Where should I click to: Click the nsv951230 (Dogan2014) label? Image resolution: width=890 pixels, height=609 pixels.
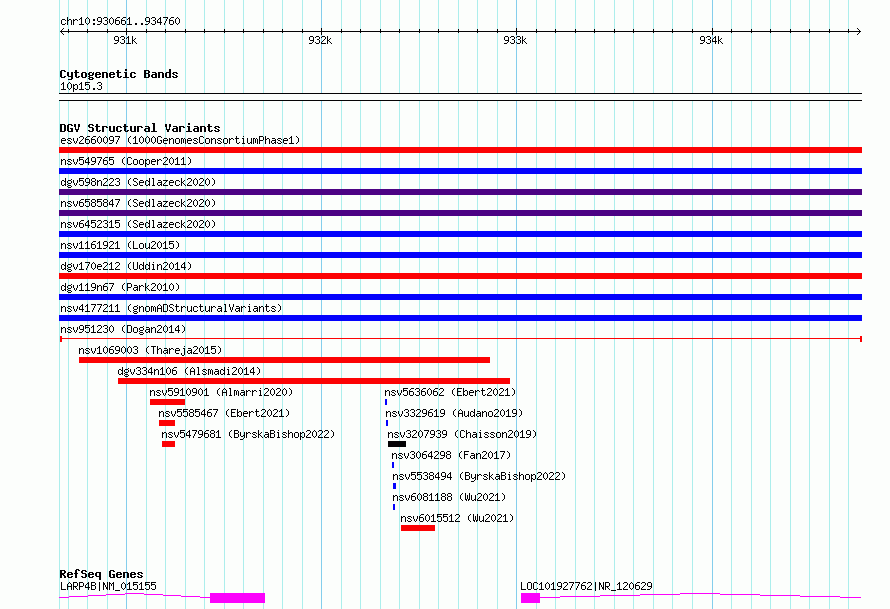(x=123, y=329)
